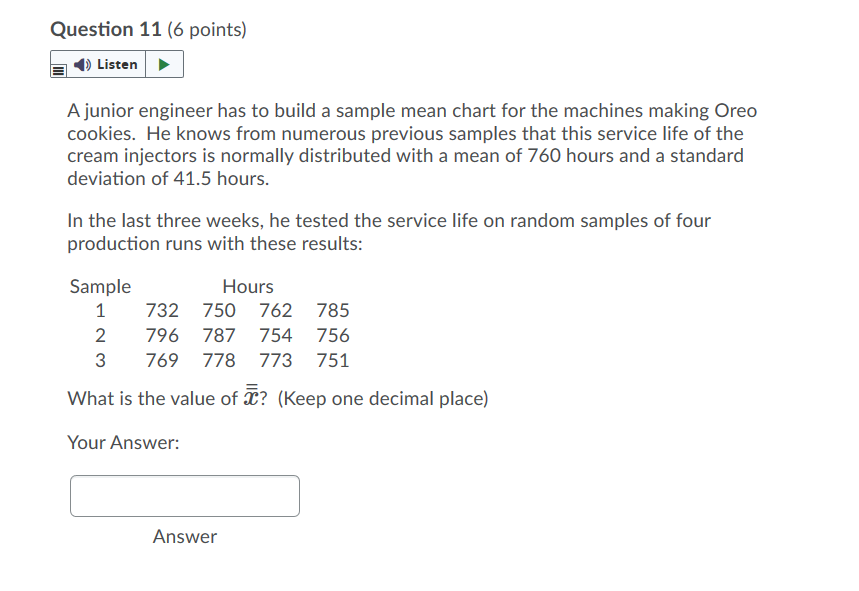859x591 pixels.
Task: Activate the text-to-speech player play icon
Action: point(163,63)
